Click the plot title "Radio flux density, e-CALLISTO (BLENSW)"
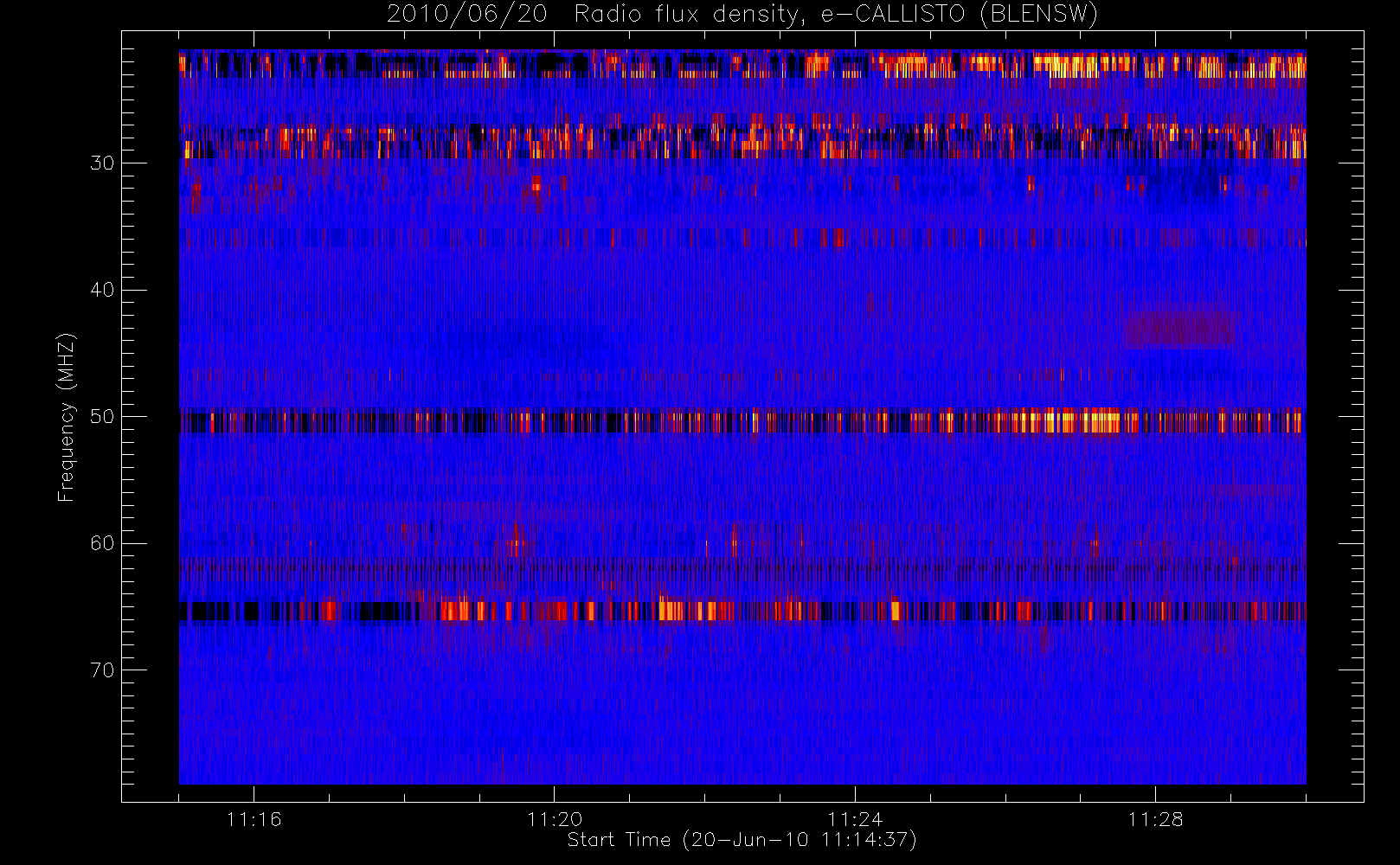Screen dimensions: 1400x865 [x=836, y=15]
